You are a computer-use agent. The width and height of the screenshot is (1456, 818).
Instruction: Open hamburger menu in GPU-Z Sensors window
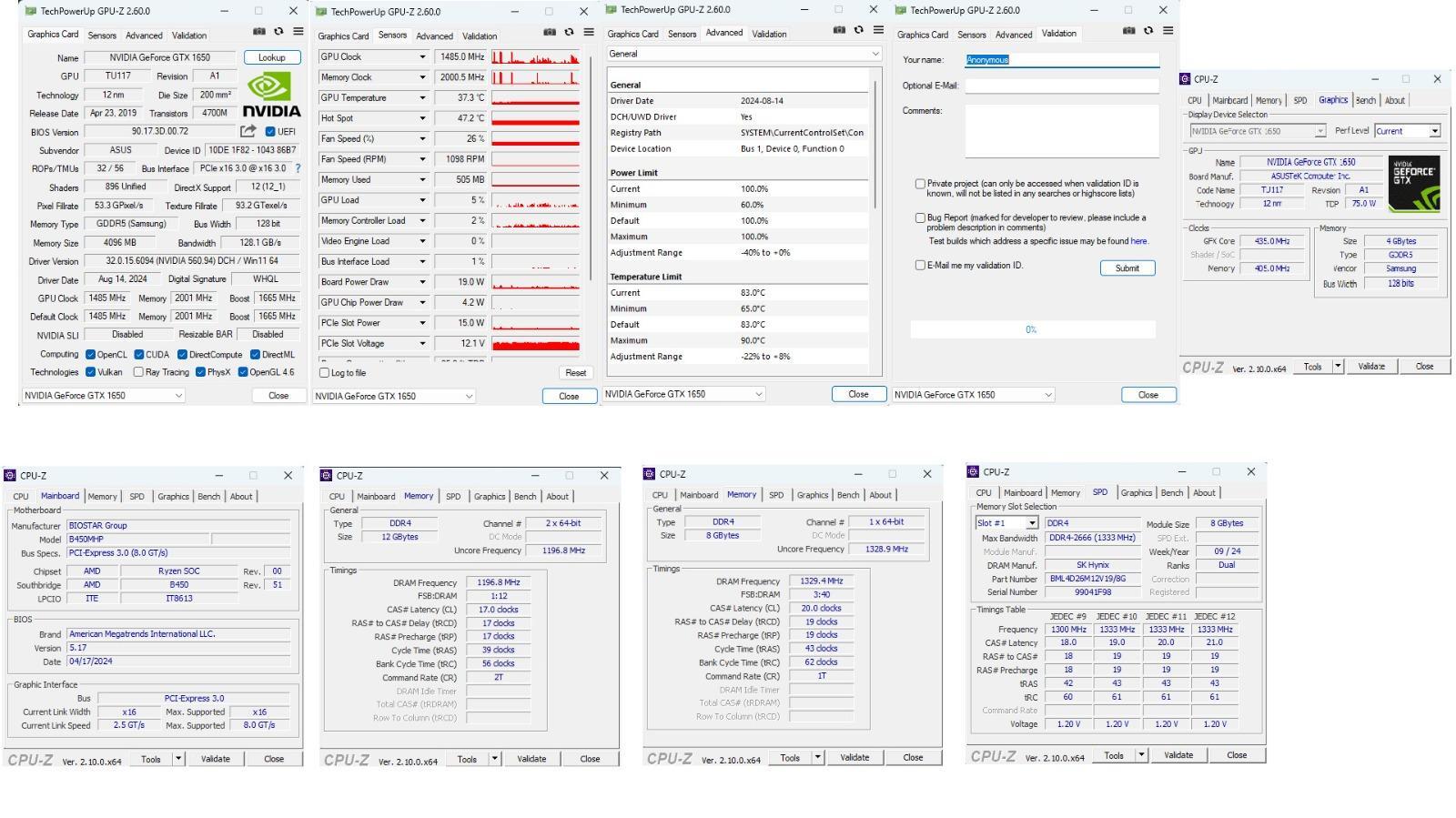coord(589,32)
